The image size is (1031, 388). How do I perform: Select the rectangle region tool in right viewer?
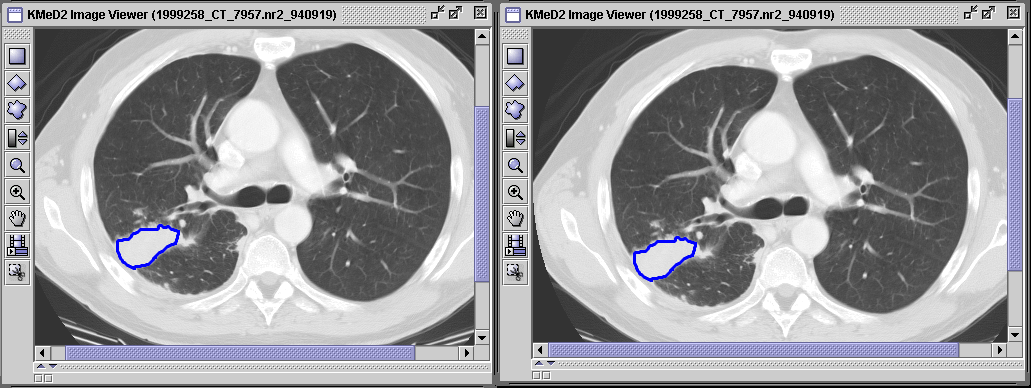516,56
